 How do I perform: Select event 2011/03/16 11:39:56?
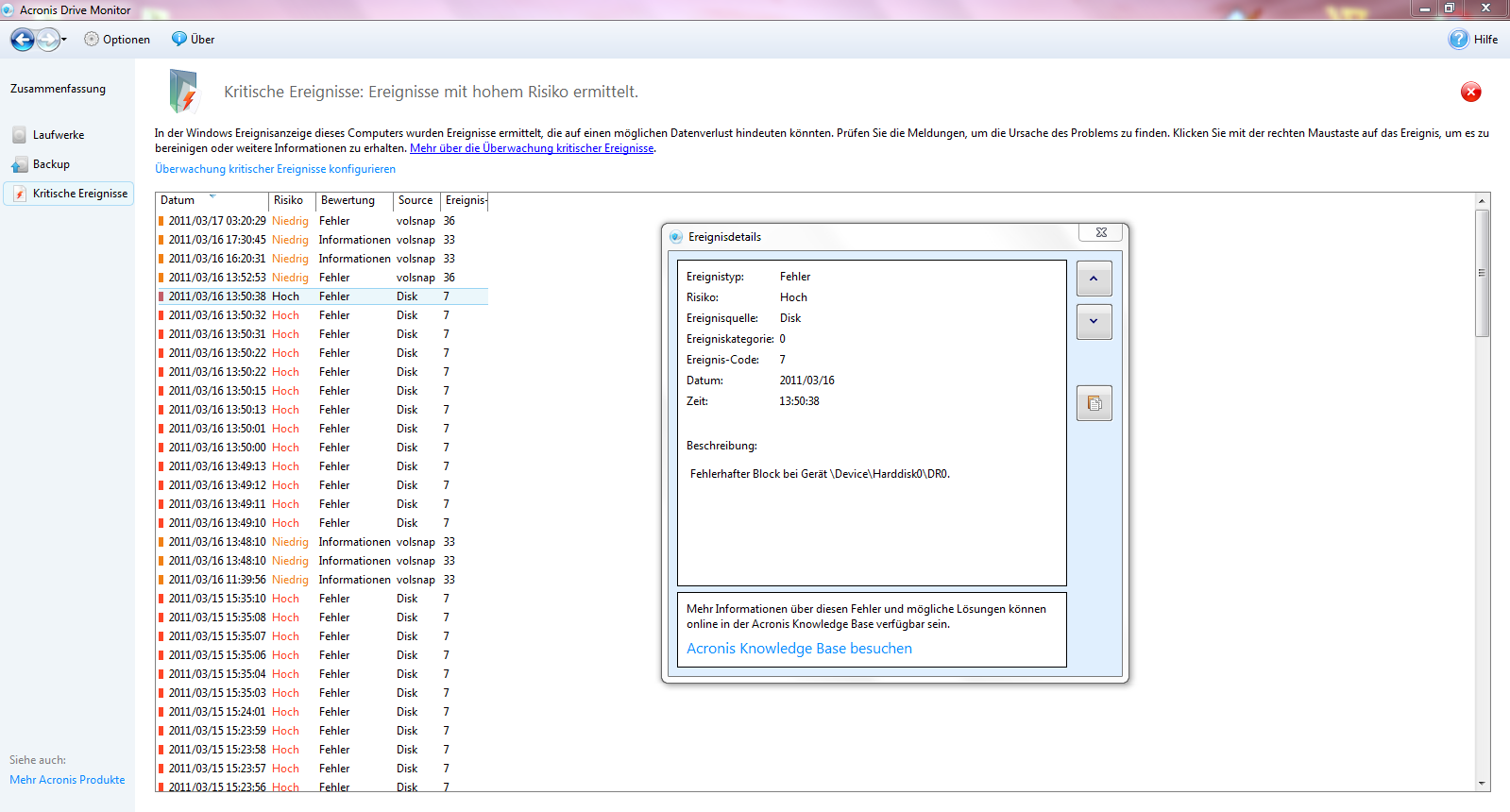(322, 580)
